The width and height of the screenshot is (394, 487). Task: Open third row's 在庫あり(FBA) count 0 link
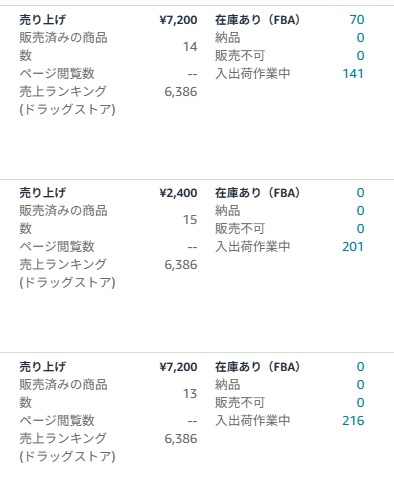pyautogui.click(x=360, y=367)
